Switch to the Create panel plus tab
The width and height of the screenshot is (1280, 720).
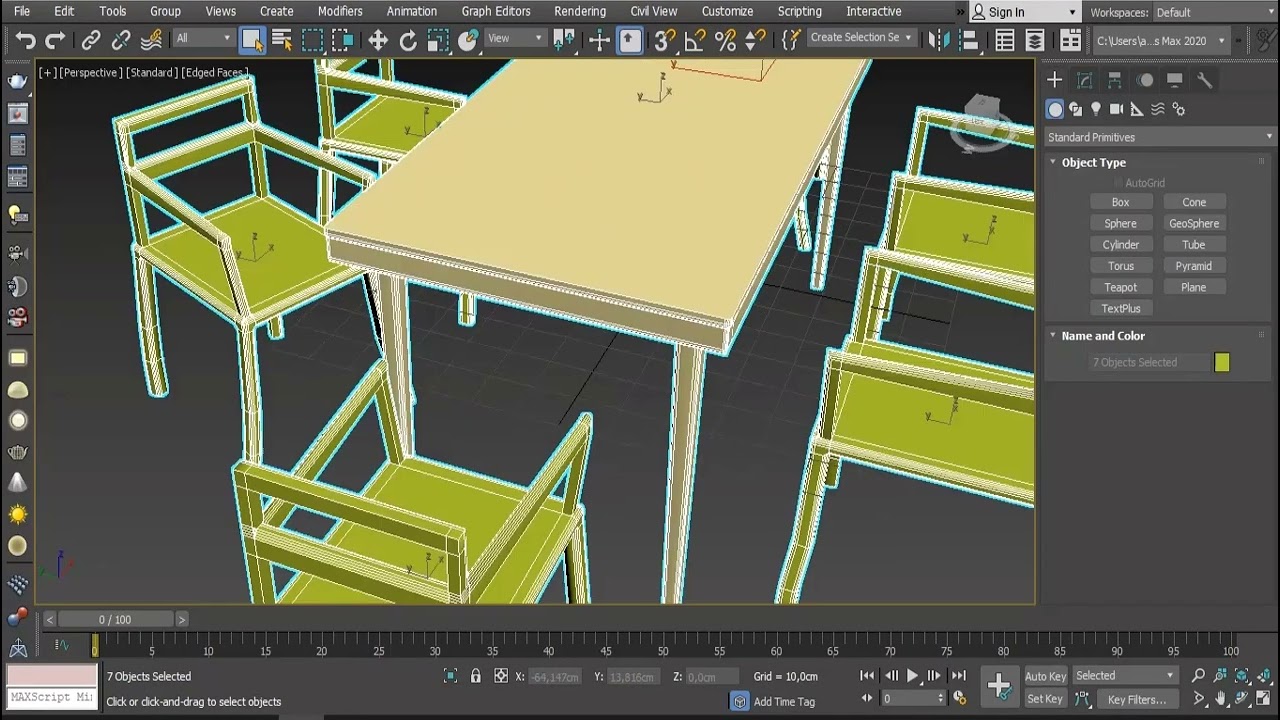[1054, 80]
